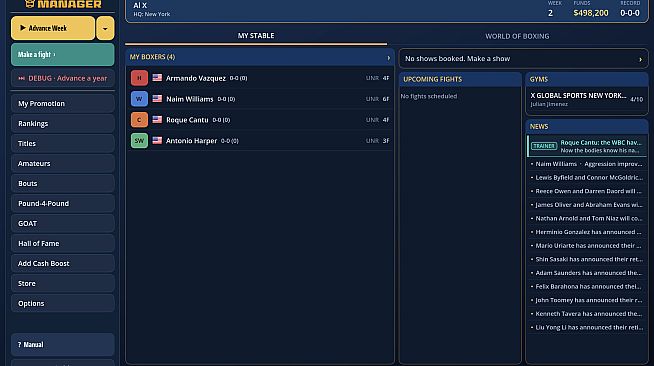Viewport: 654px width, 366px height.
Task: Click the flag next to Roque Cantu
Action: [157, 119]
